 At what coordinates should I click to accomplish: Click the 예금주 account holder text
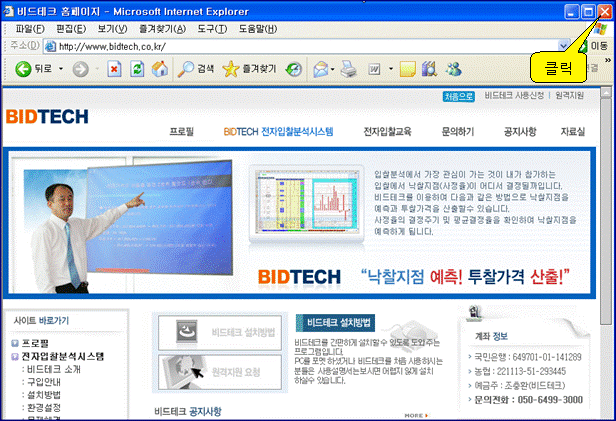pos(520,385)
